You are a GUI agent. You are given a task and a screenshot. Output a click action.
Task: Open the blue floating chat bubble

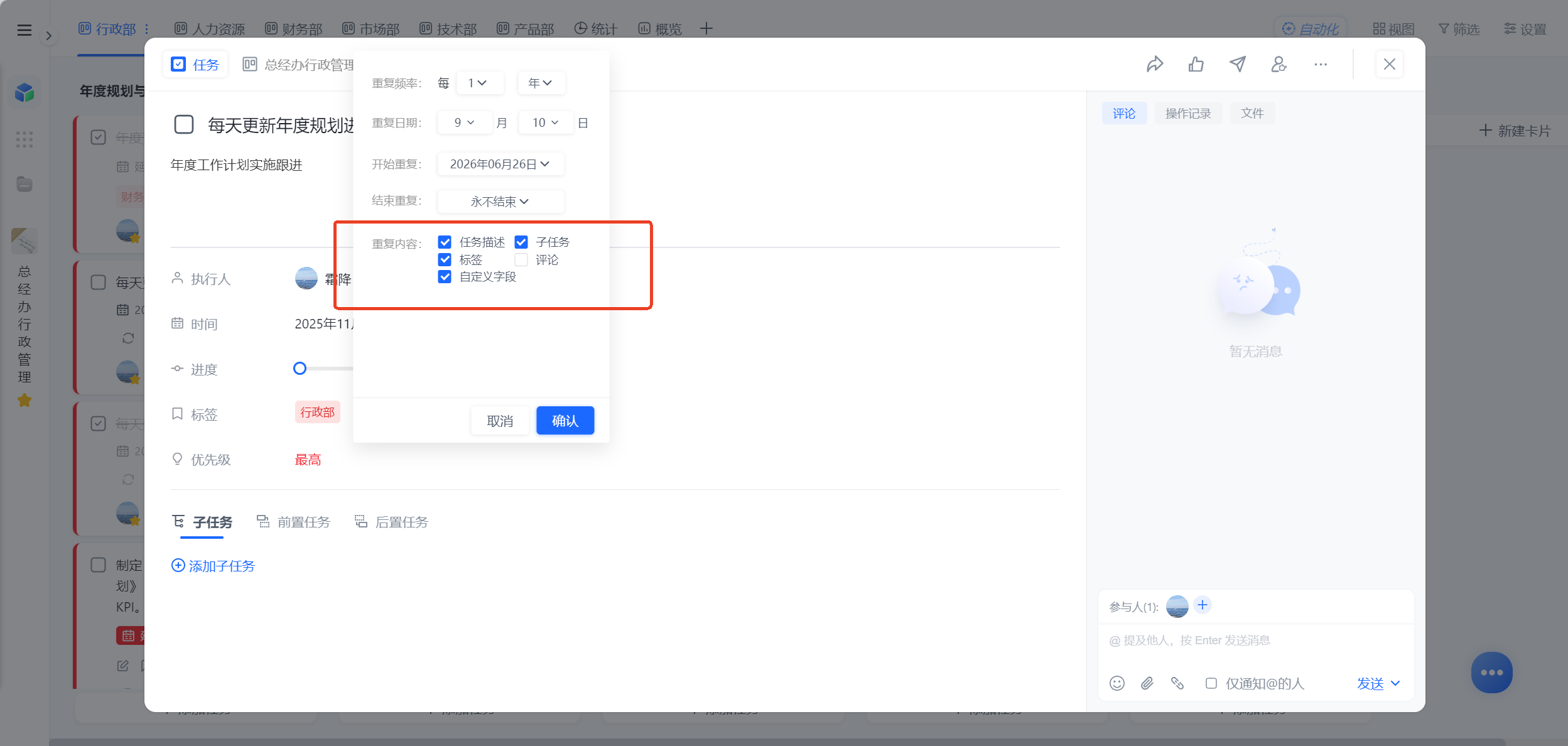(1492, 673)
